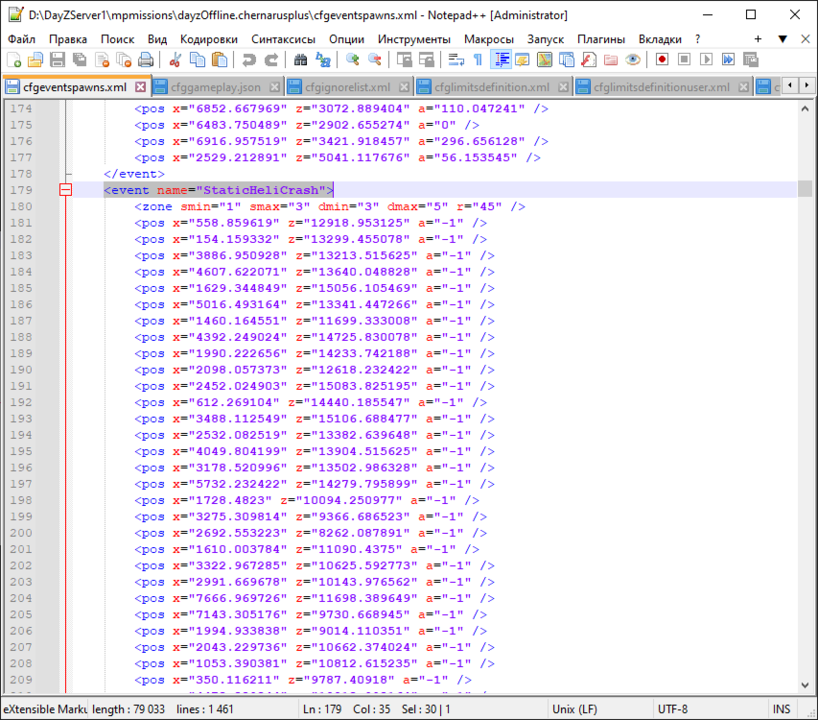Switch to cfggameplay.json tab

pyautogui.click(x=216, y=87)
